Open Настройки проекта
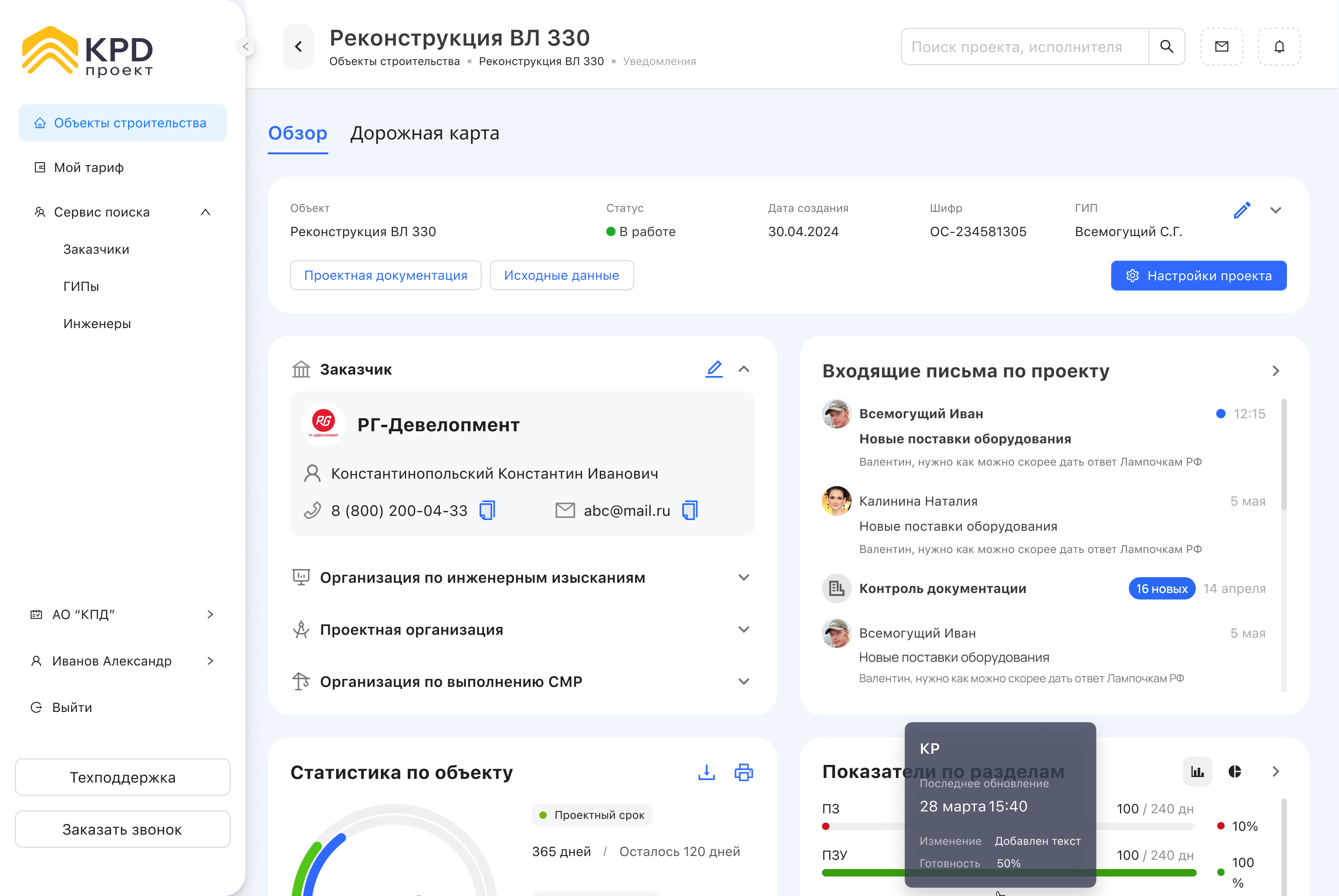 1199,276
